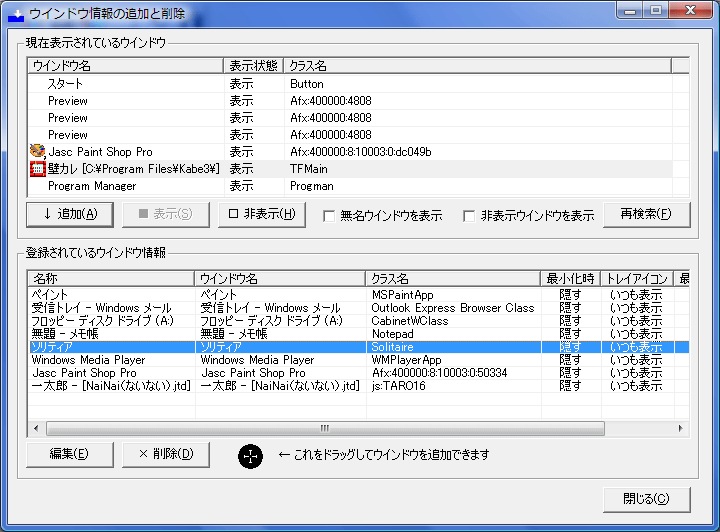The width and height of the screenshot is (720, 532).
Task: Click Afx:400000:8:10003:0:50334 class cell
Action: [439, 373]
